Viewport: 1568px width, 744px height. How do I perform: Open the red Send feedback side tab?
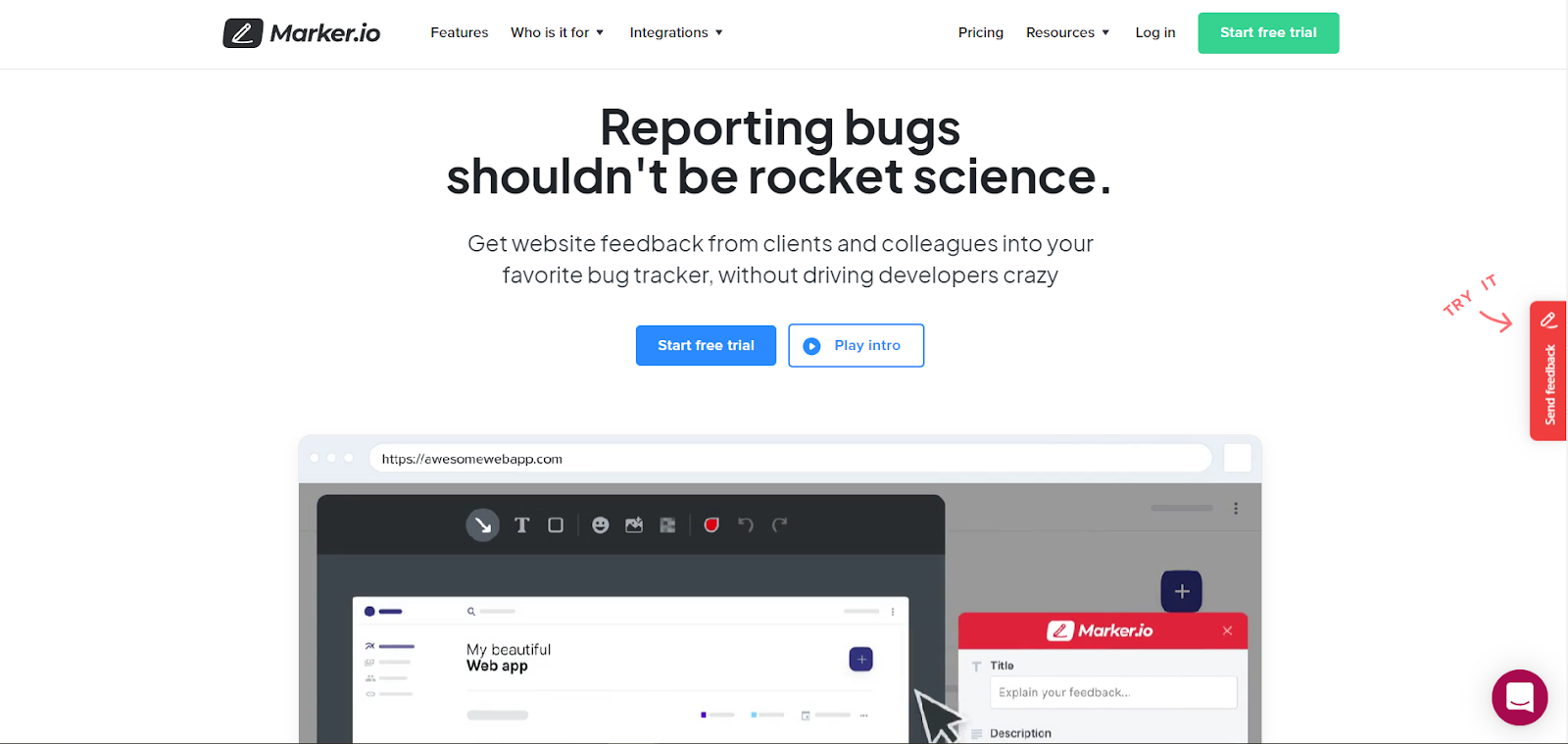(x=1548, y=371)
